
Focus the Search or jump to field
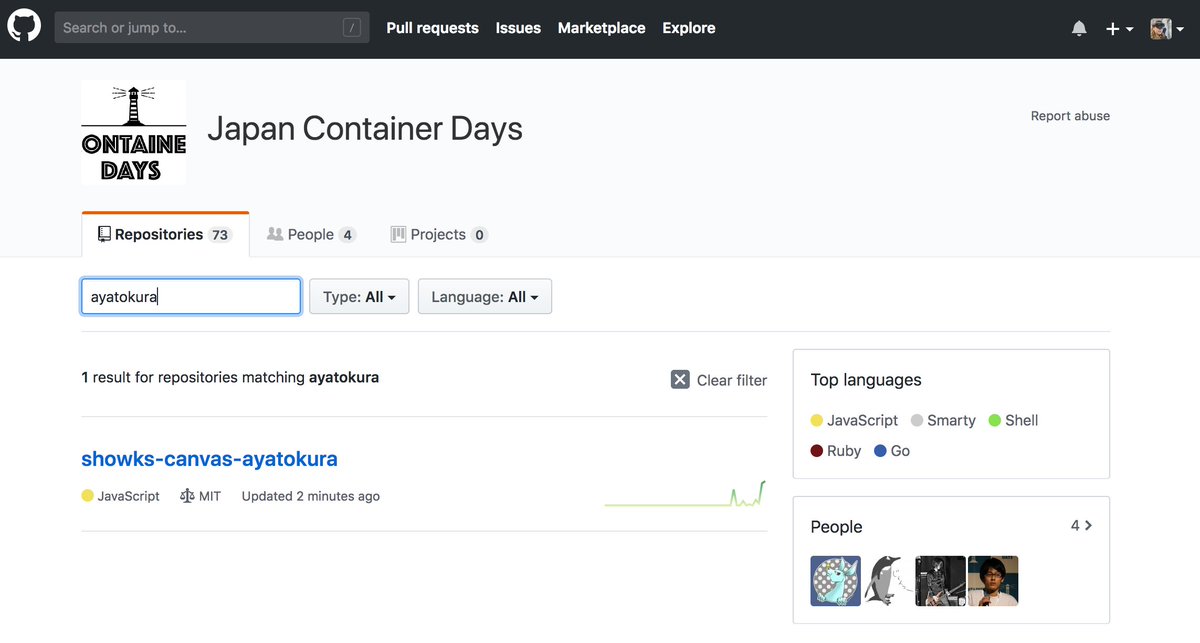212,28
